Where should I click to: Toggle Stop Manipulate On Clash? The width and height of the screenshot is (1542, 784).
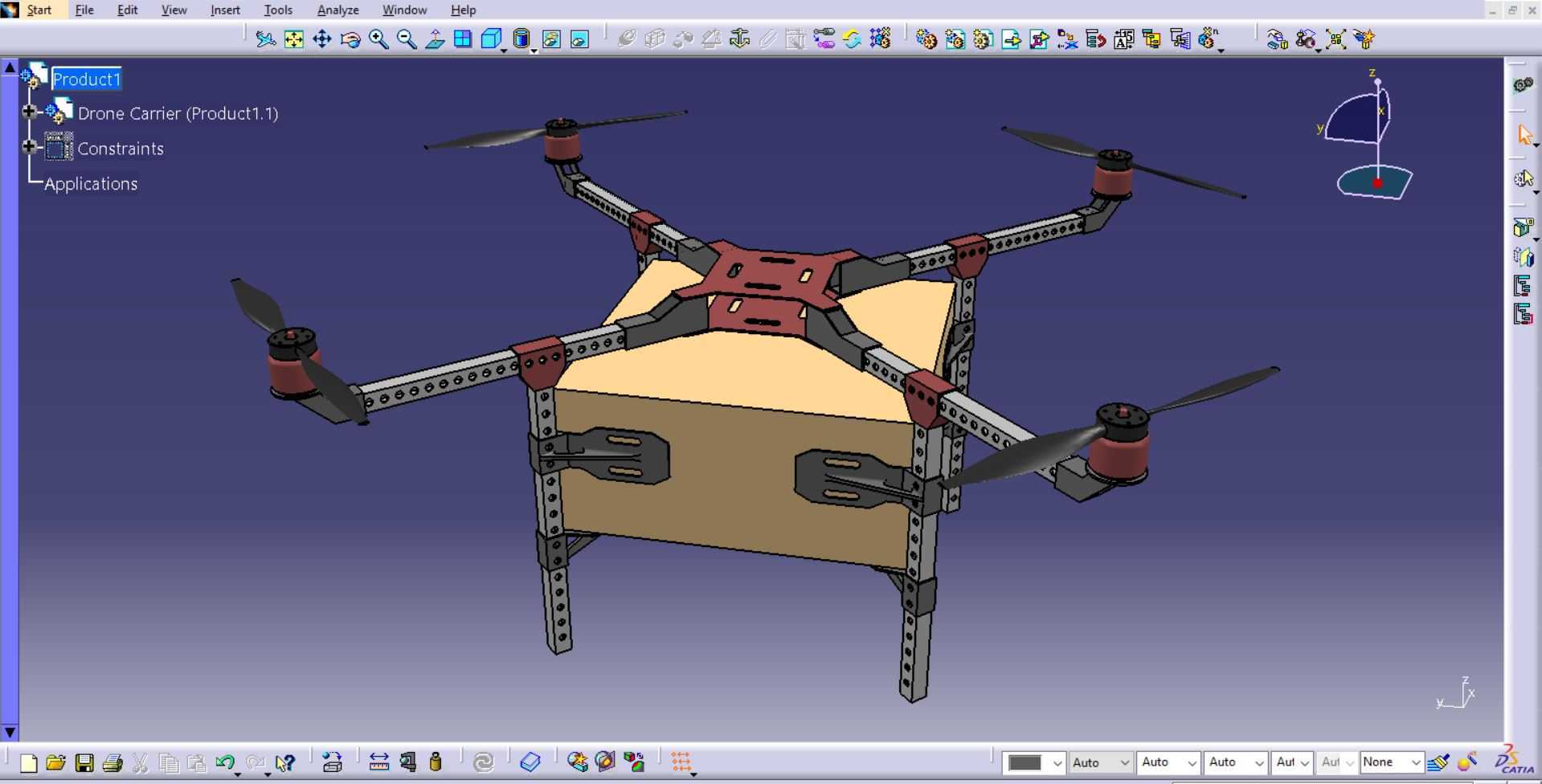tap(1364, 39)
